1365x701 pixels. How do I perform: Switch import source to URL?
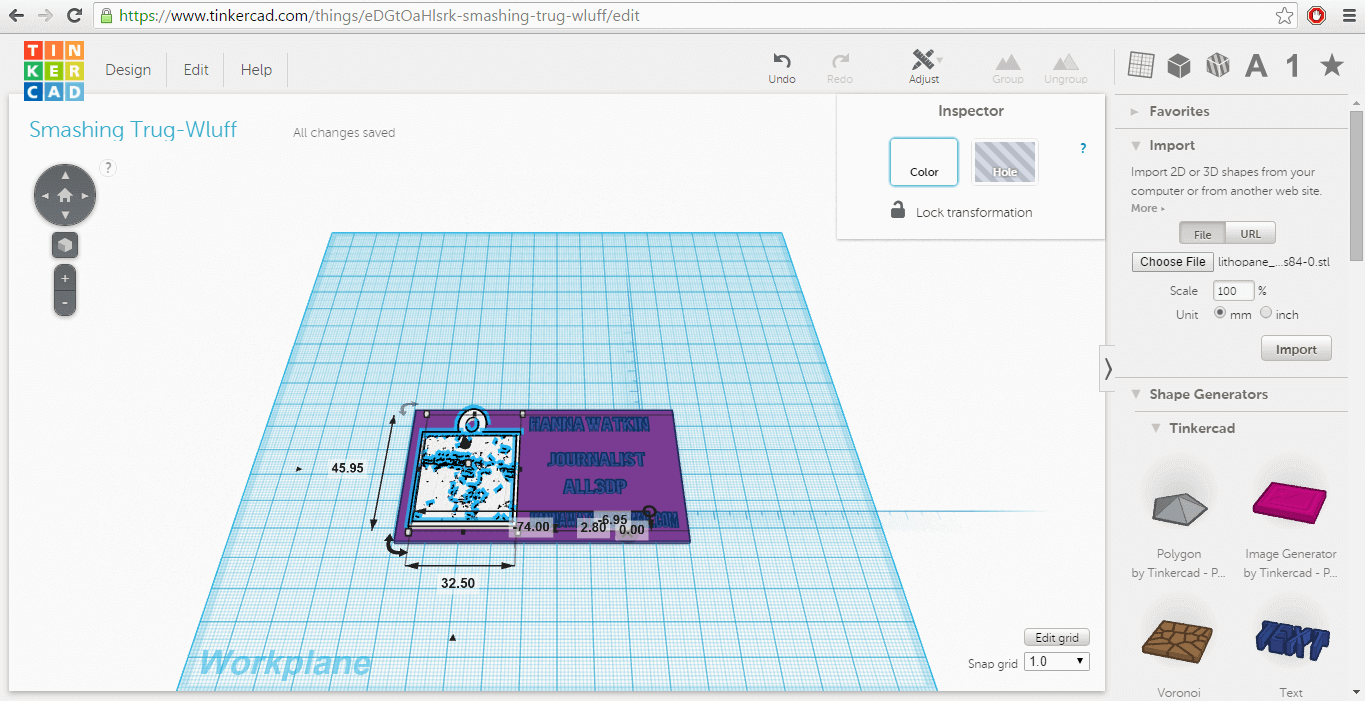pyautogui.click(x=1250, y=234)
